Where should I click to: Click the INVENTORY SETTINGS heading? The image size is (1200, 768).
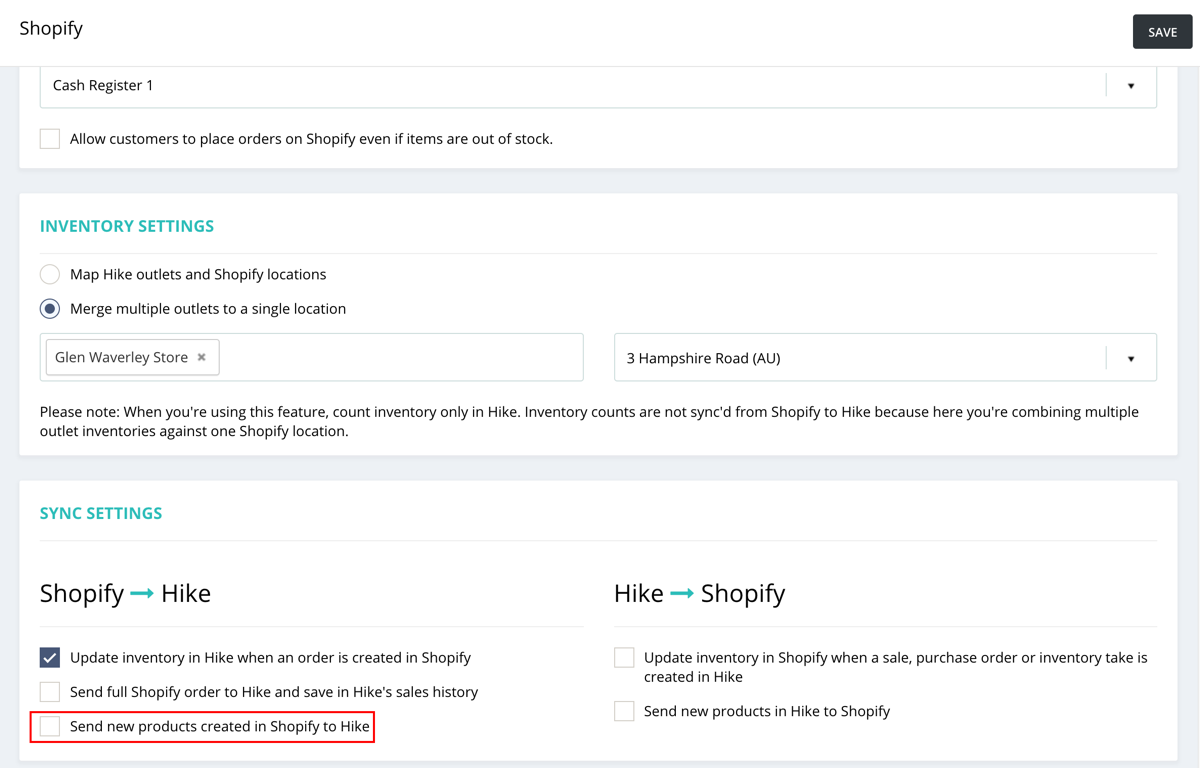[x=127, y=226]
